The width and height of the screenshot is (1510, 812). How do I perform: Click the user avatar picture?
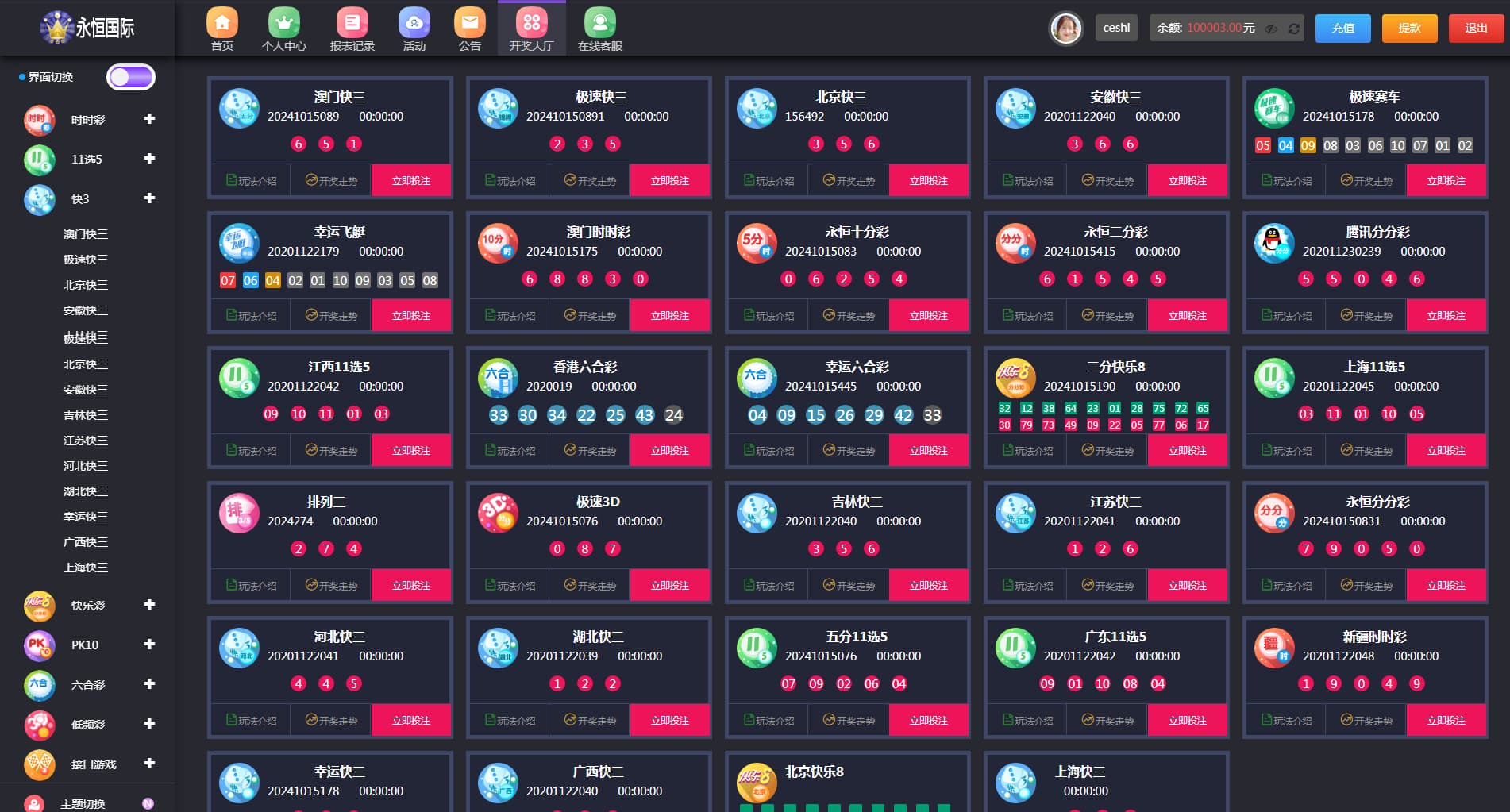pos(1065,29)
